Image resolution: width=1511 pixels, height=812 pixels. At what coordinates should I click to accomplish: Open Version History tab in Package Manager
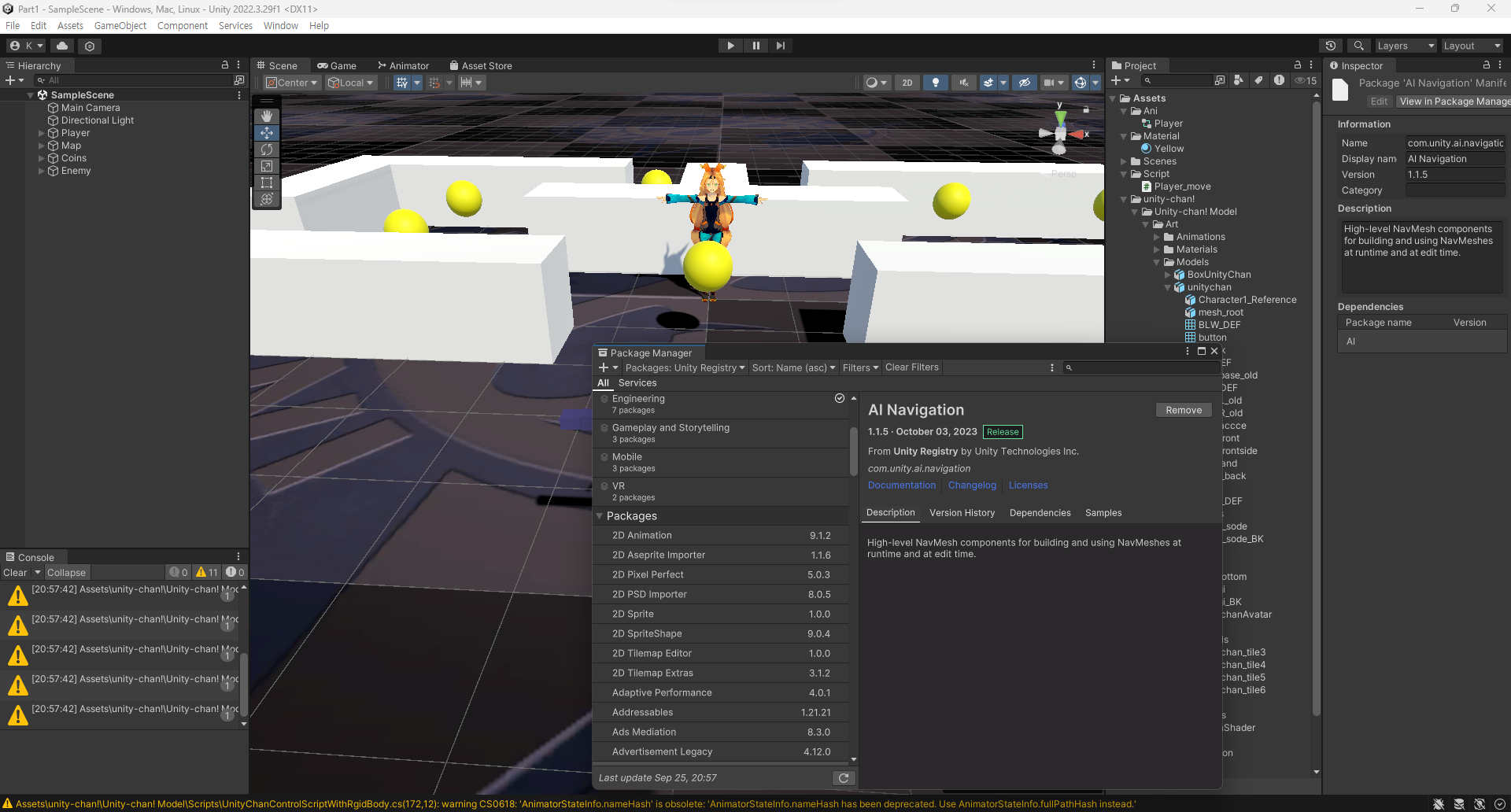pyautogui.click(x=962, y=513)
